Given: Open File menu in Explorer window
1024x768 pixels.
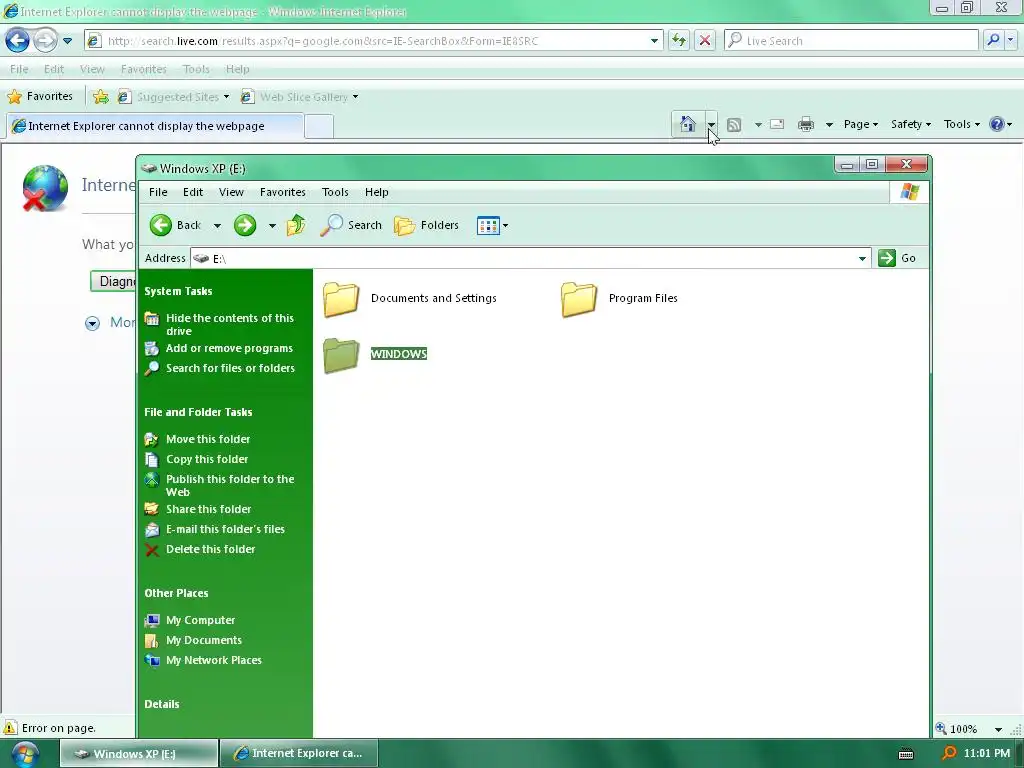Looking at the screenshot, I should point(158,192).
